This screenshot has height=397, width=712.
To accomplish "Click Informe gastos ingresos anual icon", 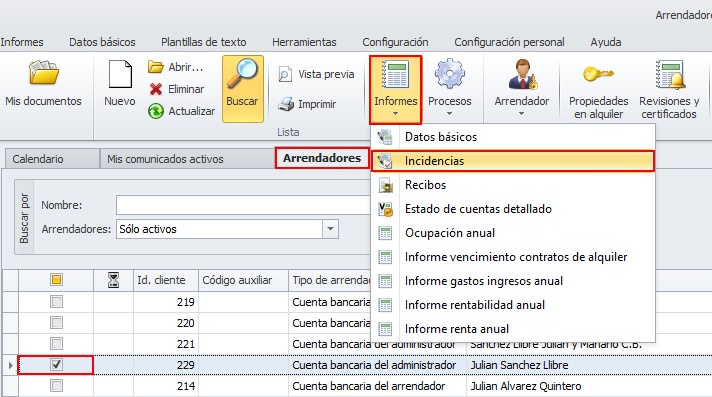I will coord(385,281).
